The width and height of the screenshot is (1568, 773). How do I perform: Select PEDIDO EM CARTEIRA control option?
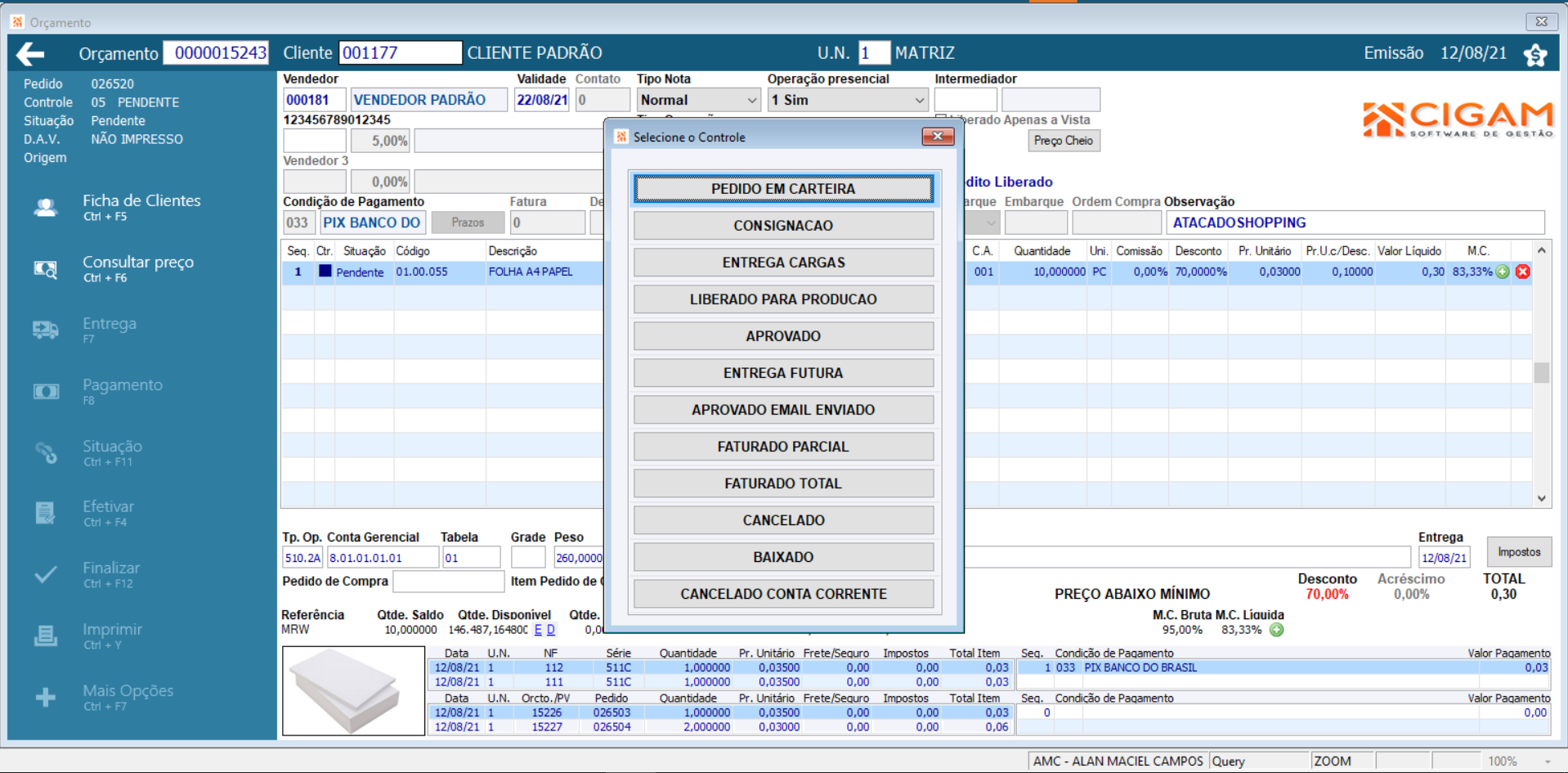[x=783, y=189]
